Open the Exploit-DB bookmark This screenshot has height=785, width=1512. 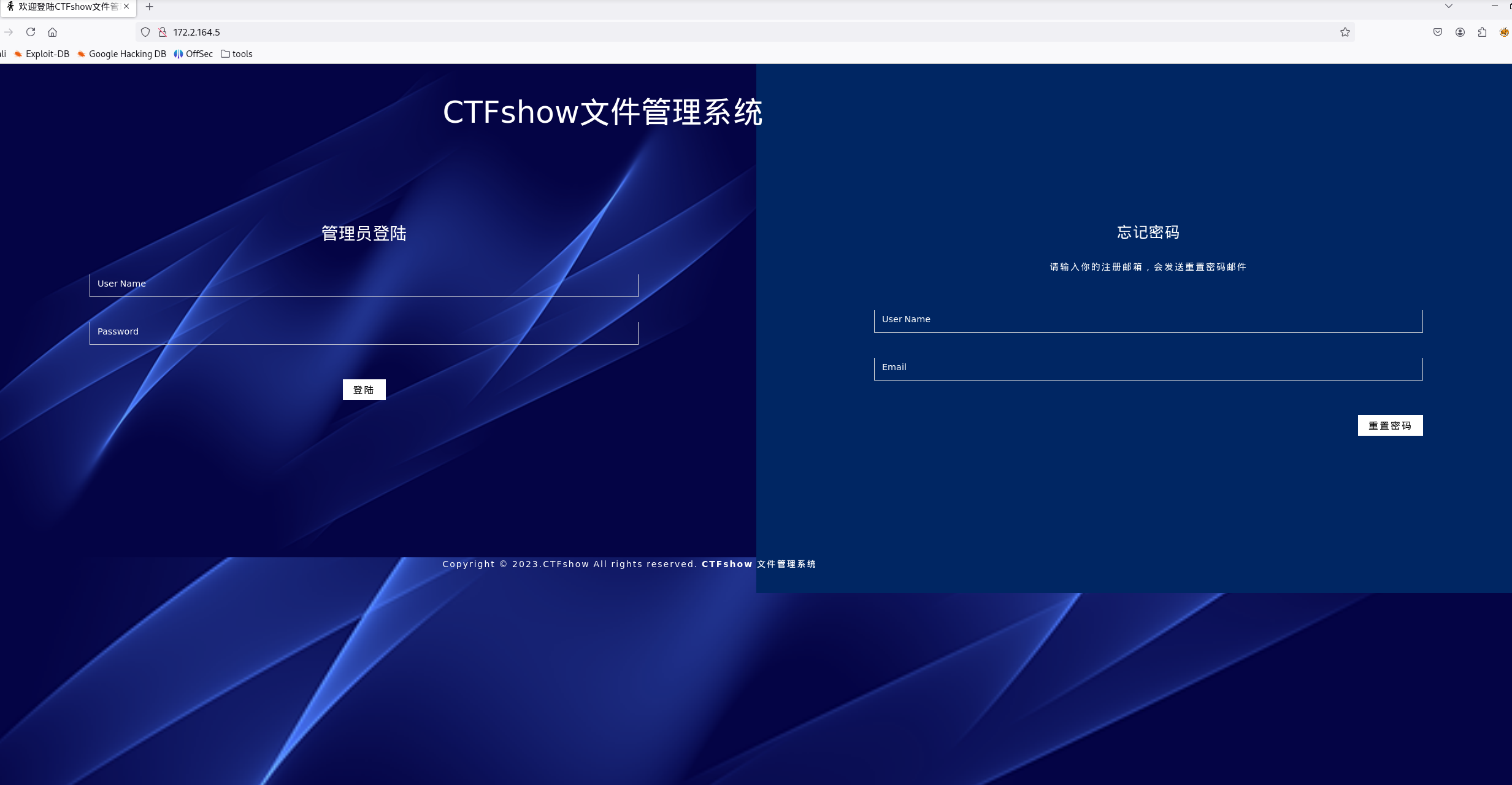click(42, 54)
